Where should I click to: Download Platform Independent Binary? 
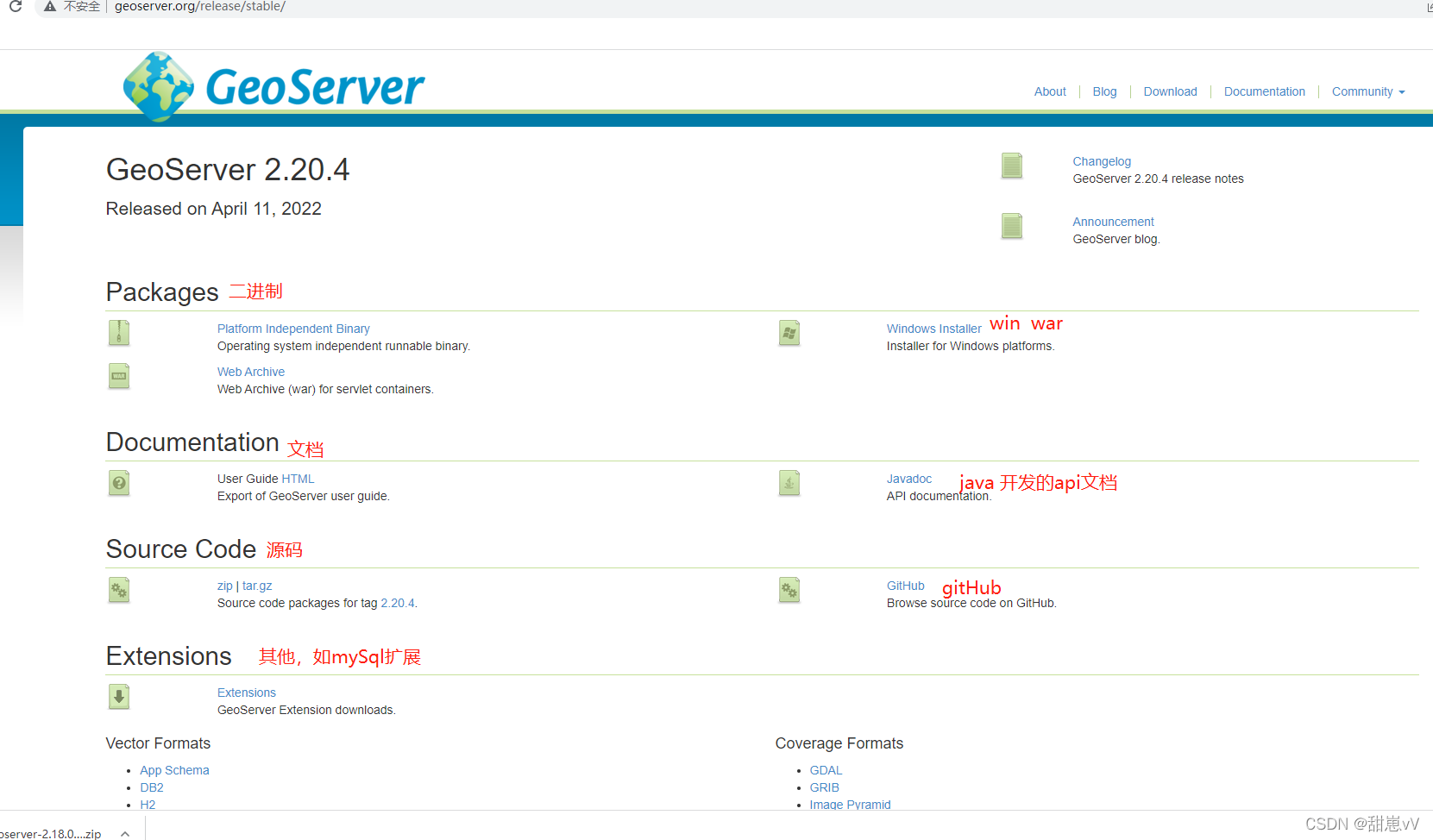pos(293,329)
